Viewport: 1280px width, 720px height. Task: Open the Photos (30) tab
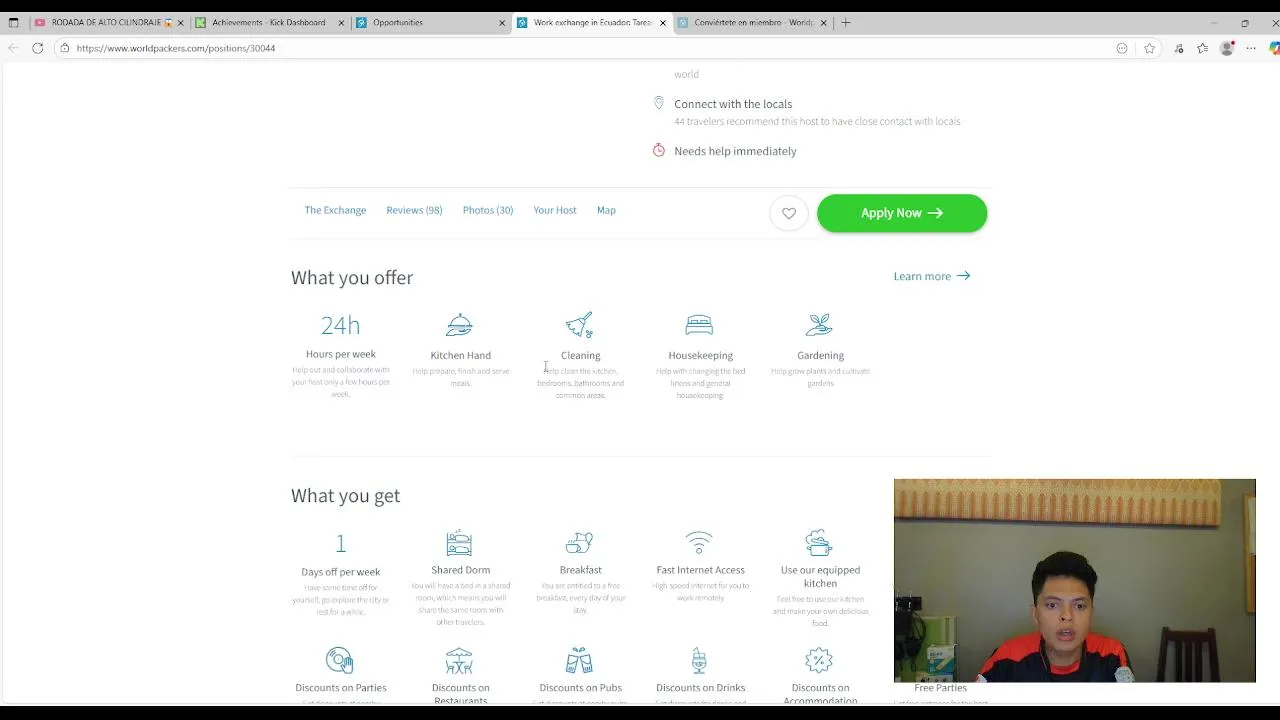tap(488, 210)
